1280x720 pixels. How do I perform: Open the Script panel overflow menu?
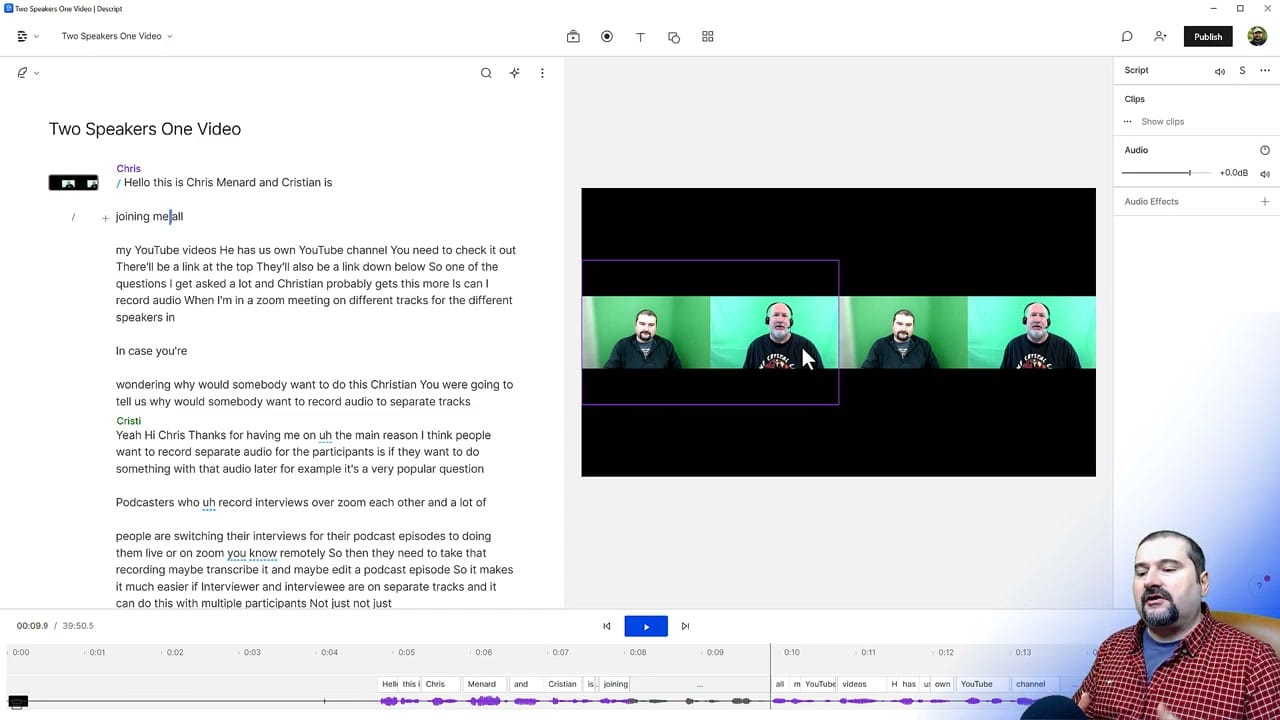pos(1265,70)
